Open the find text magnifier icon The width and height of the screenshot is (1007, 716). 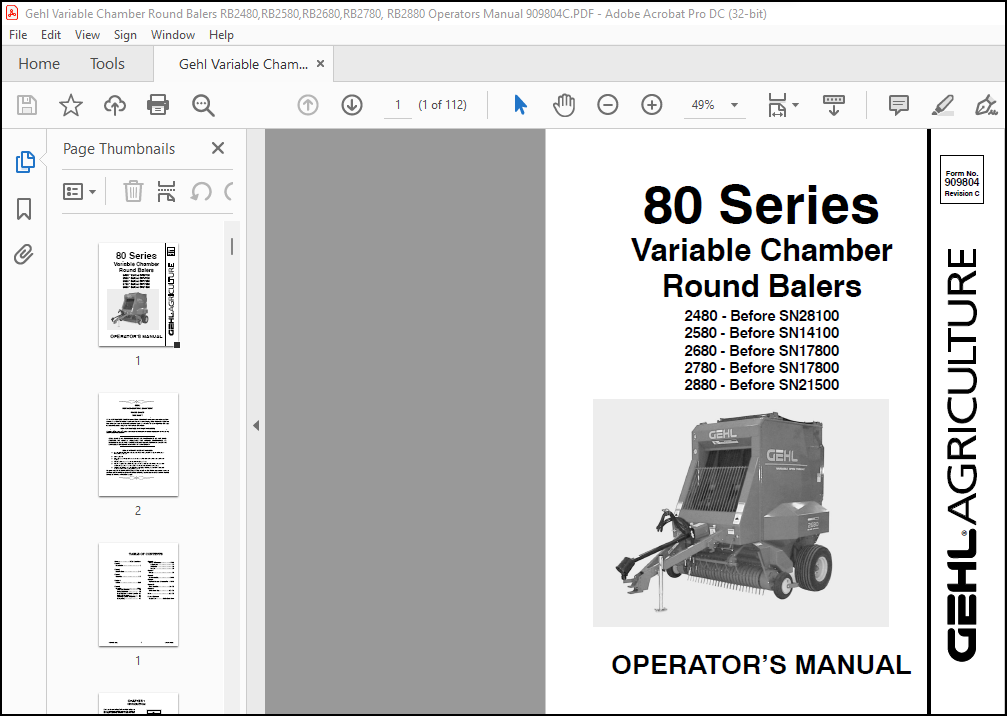click(x=203, y=105)
